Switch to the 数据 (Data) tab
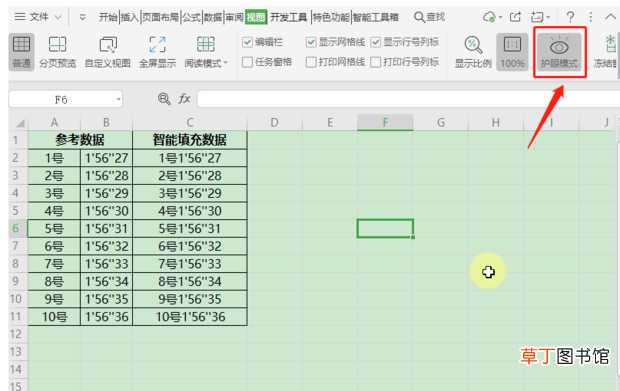Image resolution: width=620 pixels, height=391 pixels. [213, 17]
